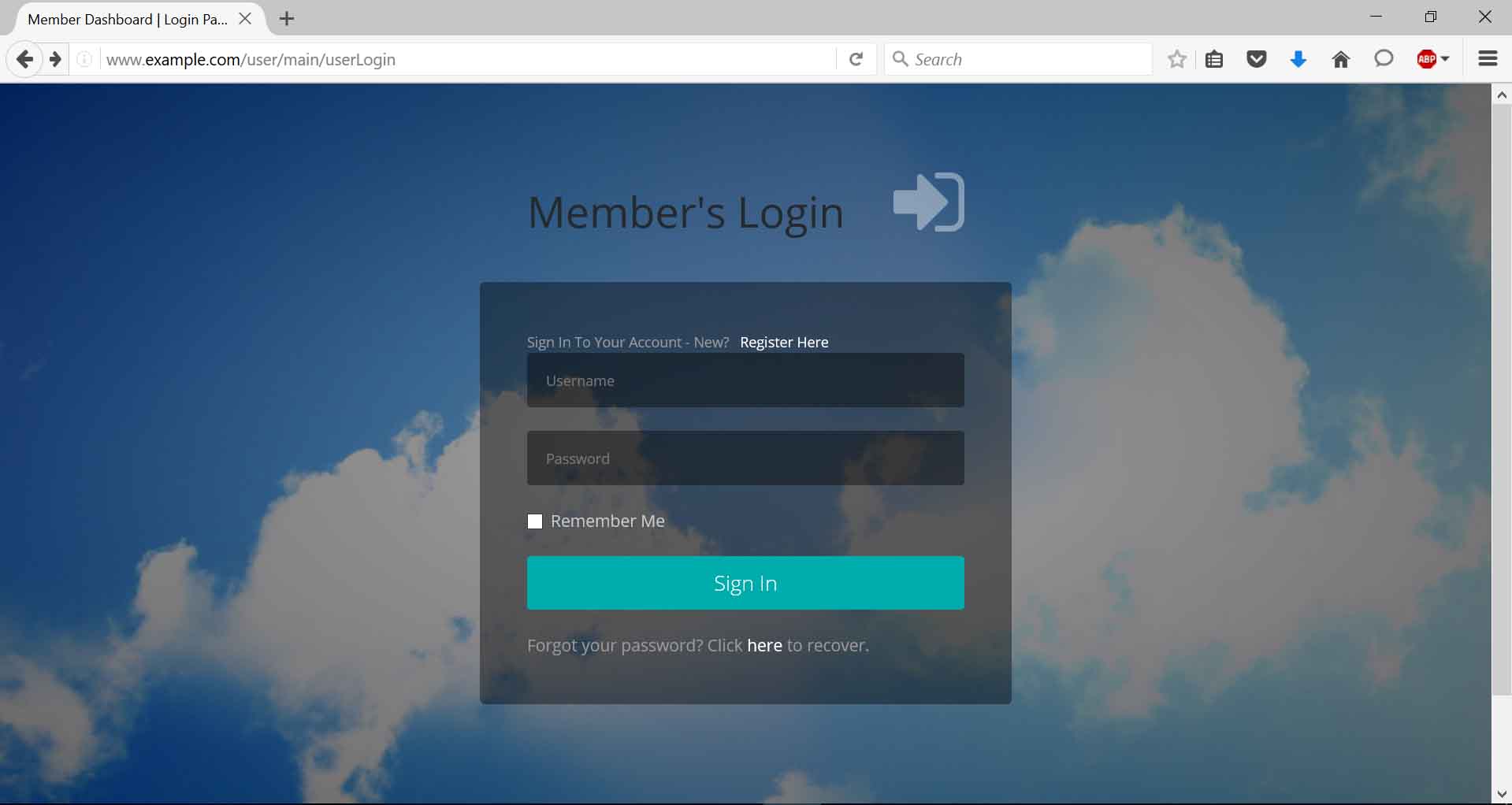Viewport: 1512px width, 805px height.
Task: Select the Member Dashboard | Login Page tab
Action: click(128, 20)
